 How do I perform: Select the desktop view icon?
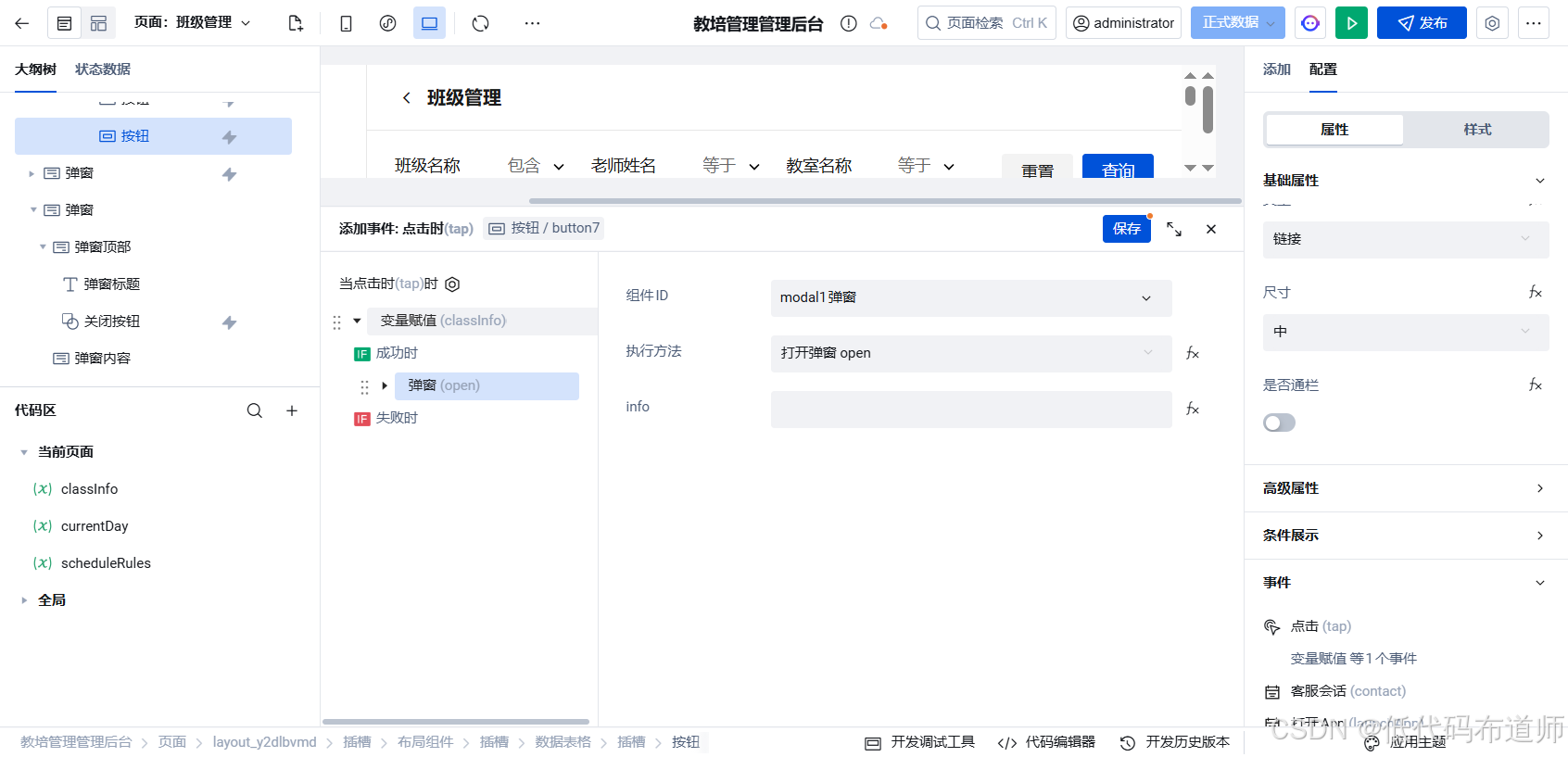(x=429, y=23)
